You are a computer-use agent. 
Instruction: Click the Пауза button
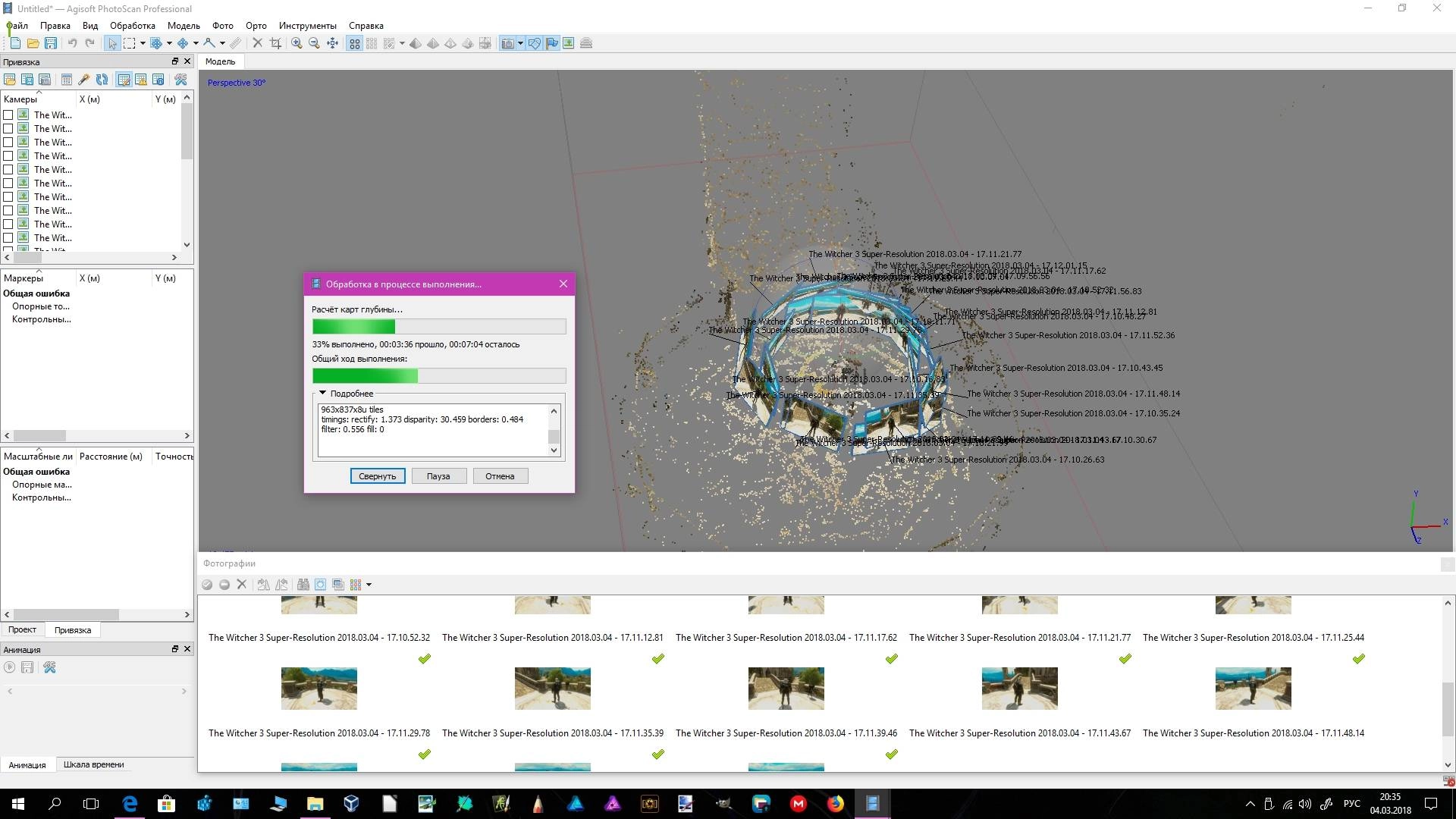coord(438,476)
